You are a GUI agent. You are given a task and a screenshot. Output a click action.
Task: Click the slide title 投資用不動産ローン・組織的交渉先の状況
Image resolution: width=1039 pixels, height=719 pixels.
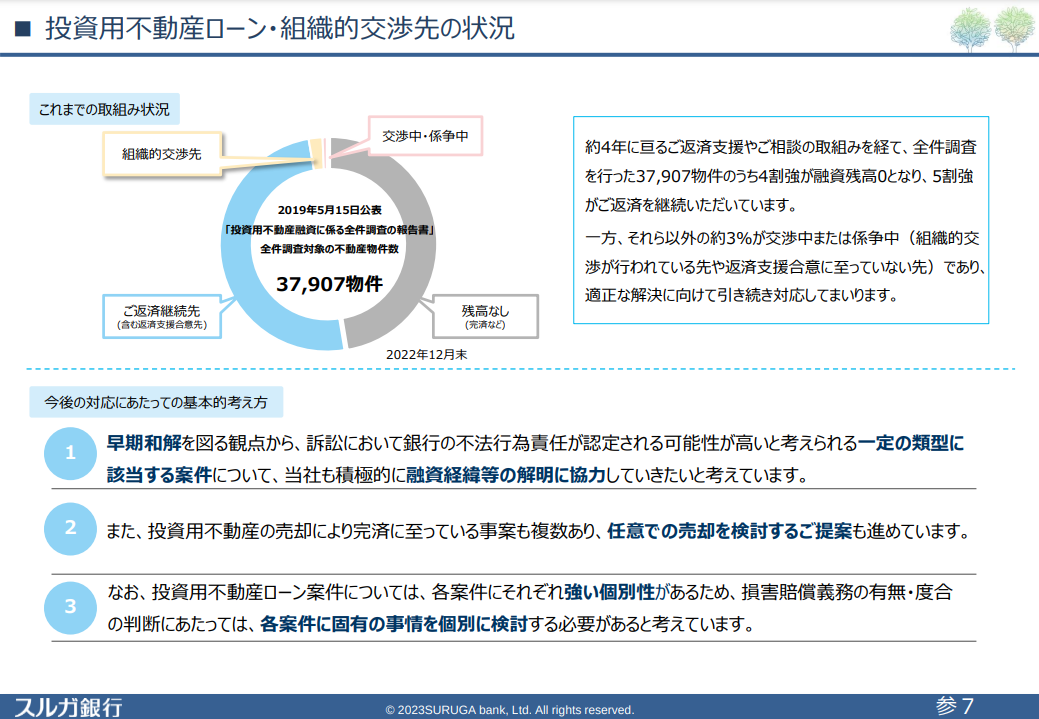(280, 28)
